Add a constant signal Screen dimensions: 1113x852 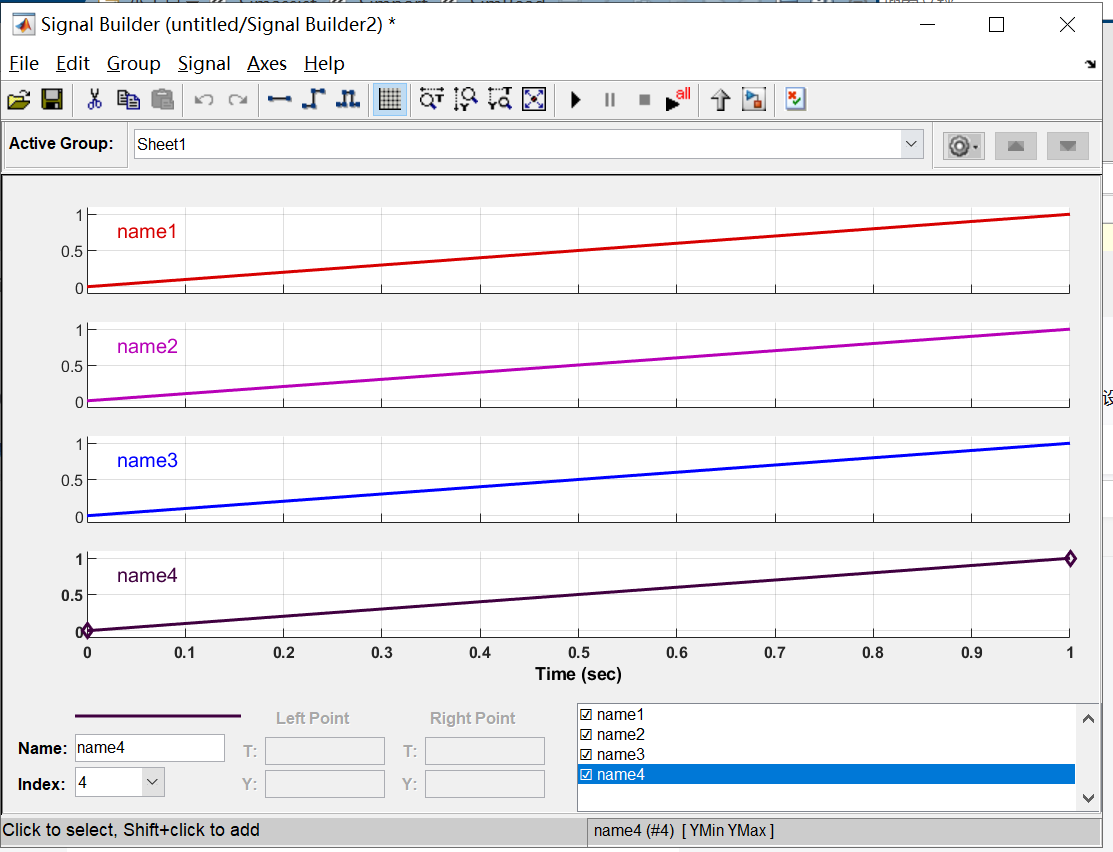[279, 99]
